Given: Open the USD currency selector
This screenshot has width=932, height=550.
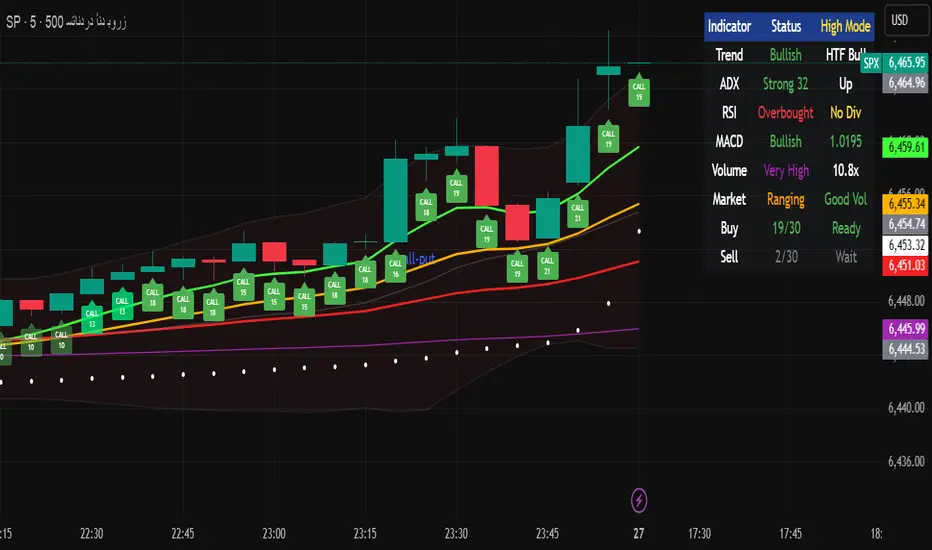Looking at the screenshot, I should [906, 21].
